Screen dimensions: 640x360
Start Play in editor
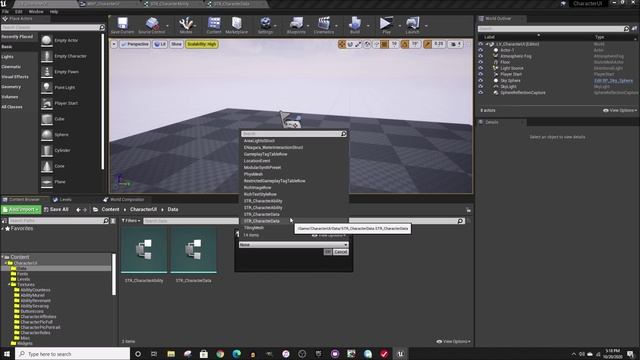[x=386, y=25]
